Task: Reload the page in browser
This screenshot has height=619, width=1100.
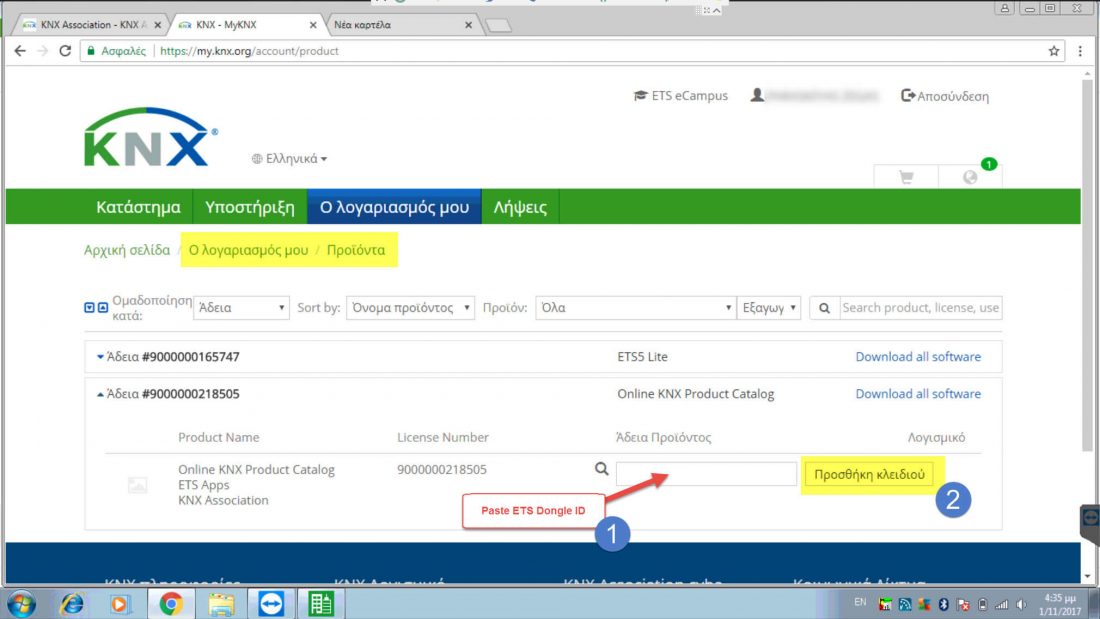Action: (x=66, y=51)
